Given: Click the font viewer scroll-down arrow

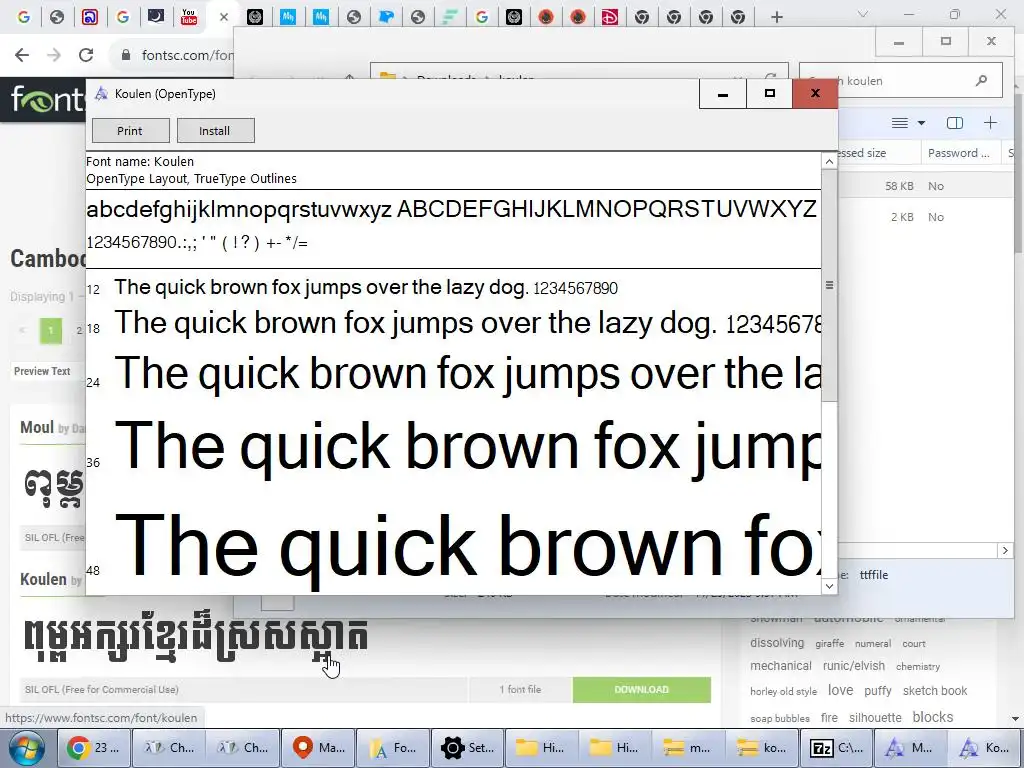Looking at the screenshot, I should tap(829, 586).
